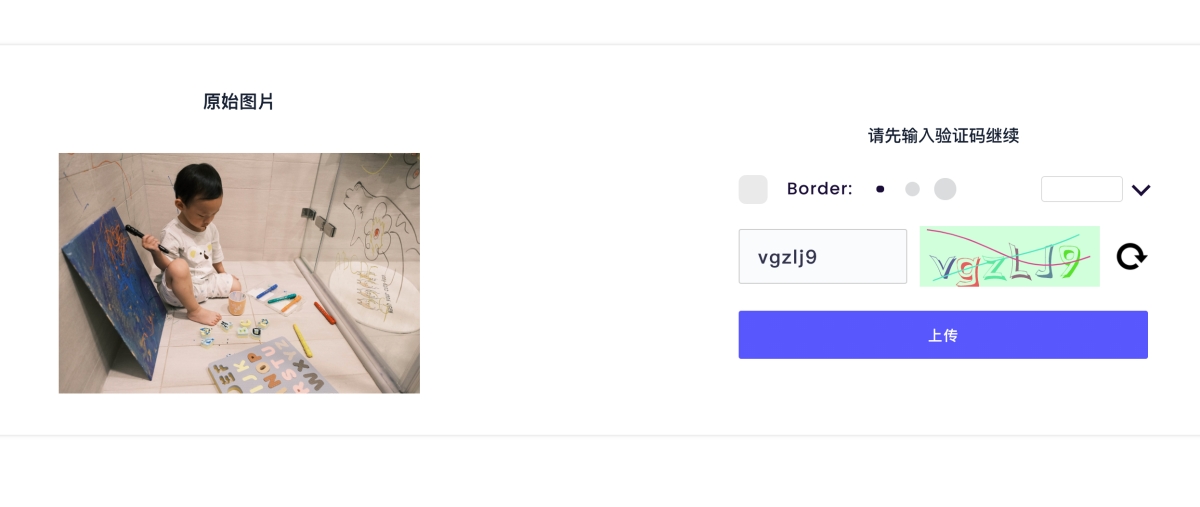This screenshot has width=1200, height=507.
Task: Click the 原始图片 heading
Action: pyautogui.click(x=238, y=102)
